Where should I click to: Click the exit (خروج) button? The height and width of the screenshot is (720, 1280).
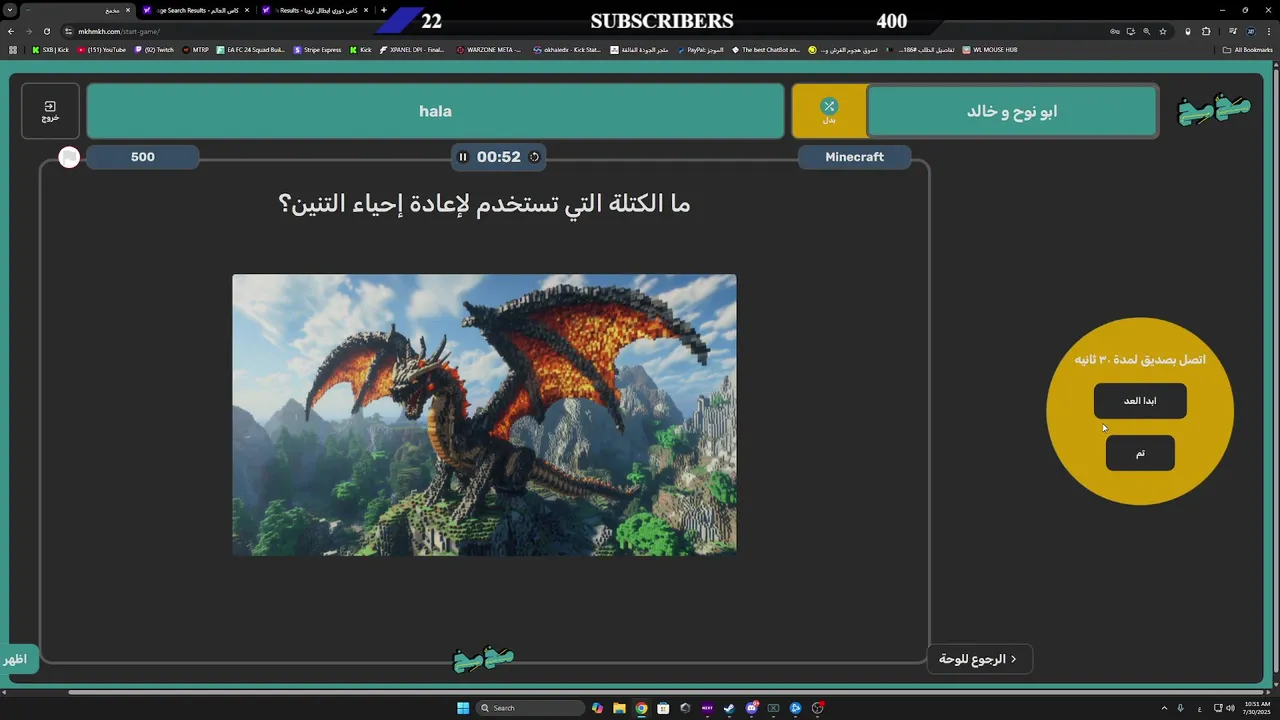pyautogui.click(x=50, y=110)
